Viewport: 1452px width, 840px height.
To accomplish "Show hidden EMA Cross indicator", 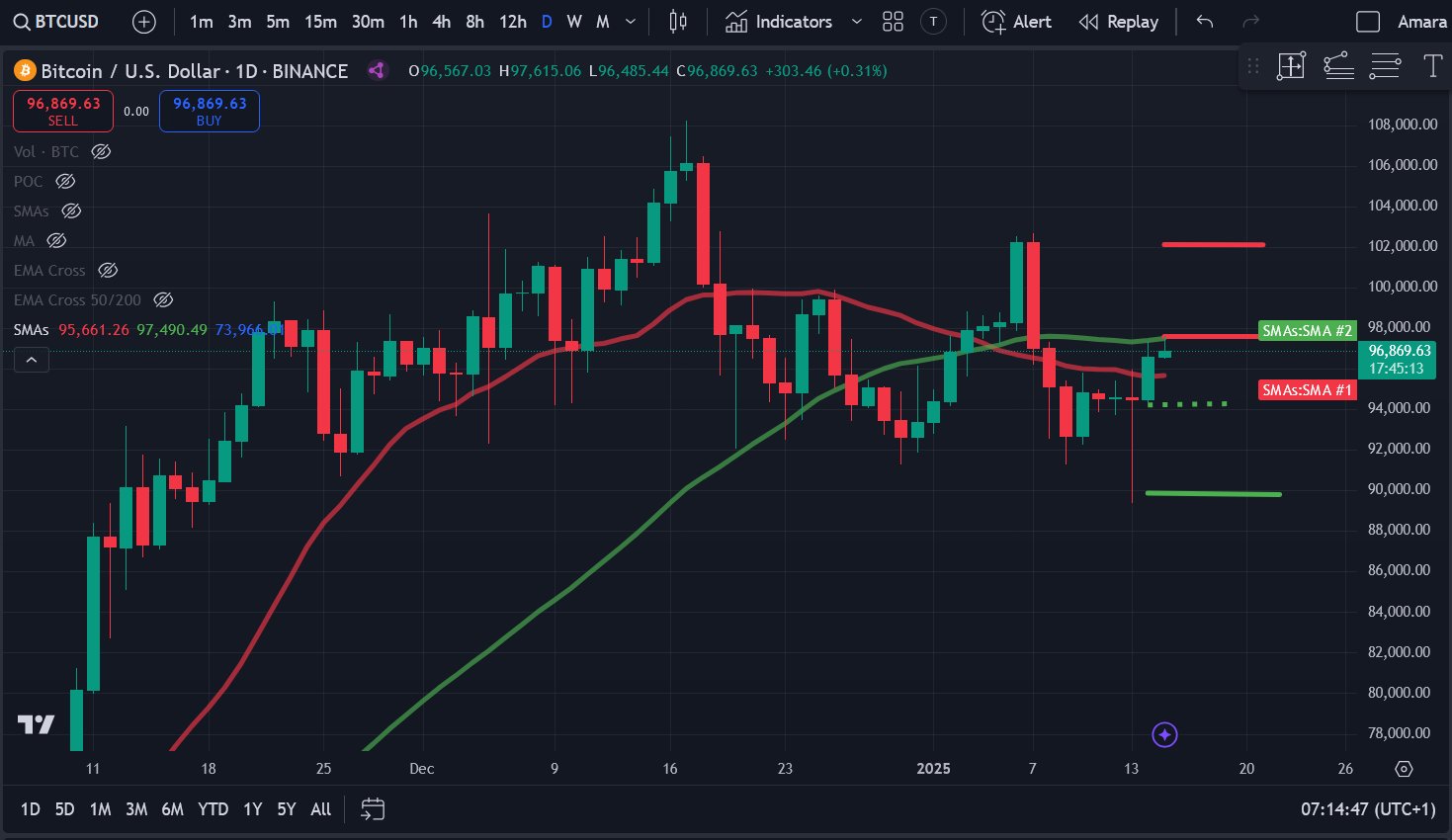I will point(108,271).
